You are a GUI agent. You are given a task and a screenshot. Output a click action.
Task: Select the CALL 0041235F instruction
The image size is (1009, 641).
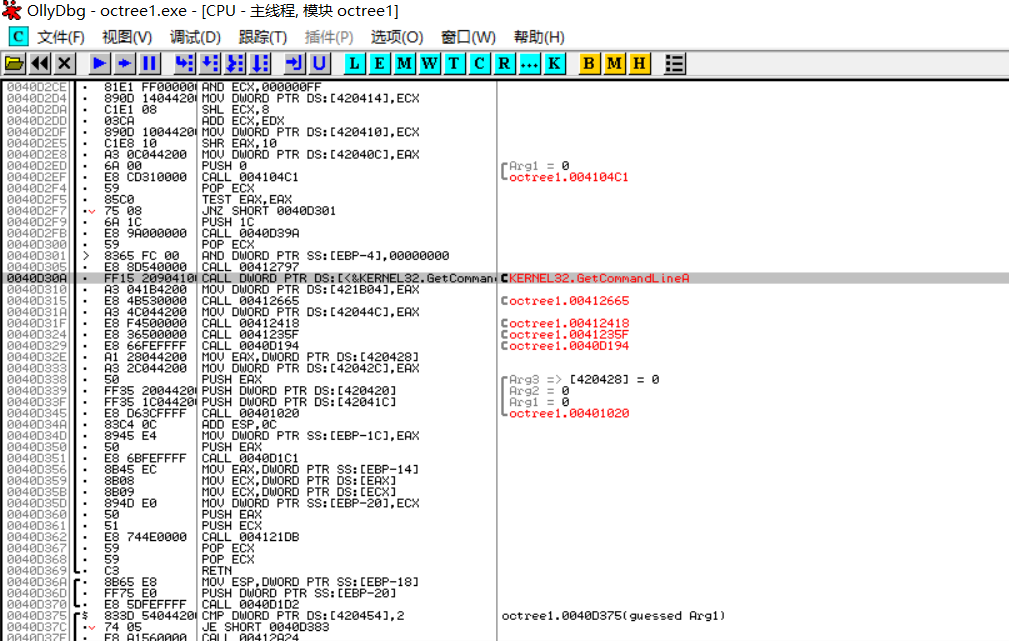coord(250,335)
